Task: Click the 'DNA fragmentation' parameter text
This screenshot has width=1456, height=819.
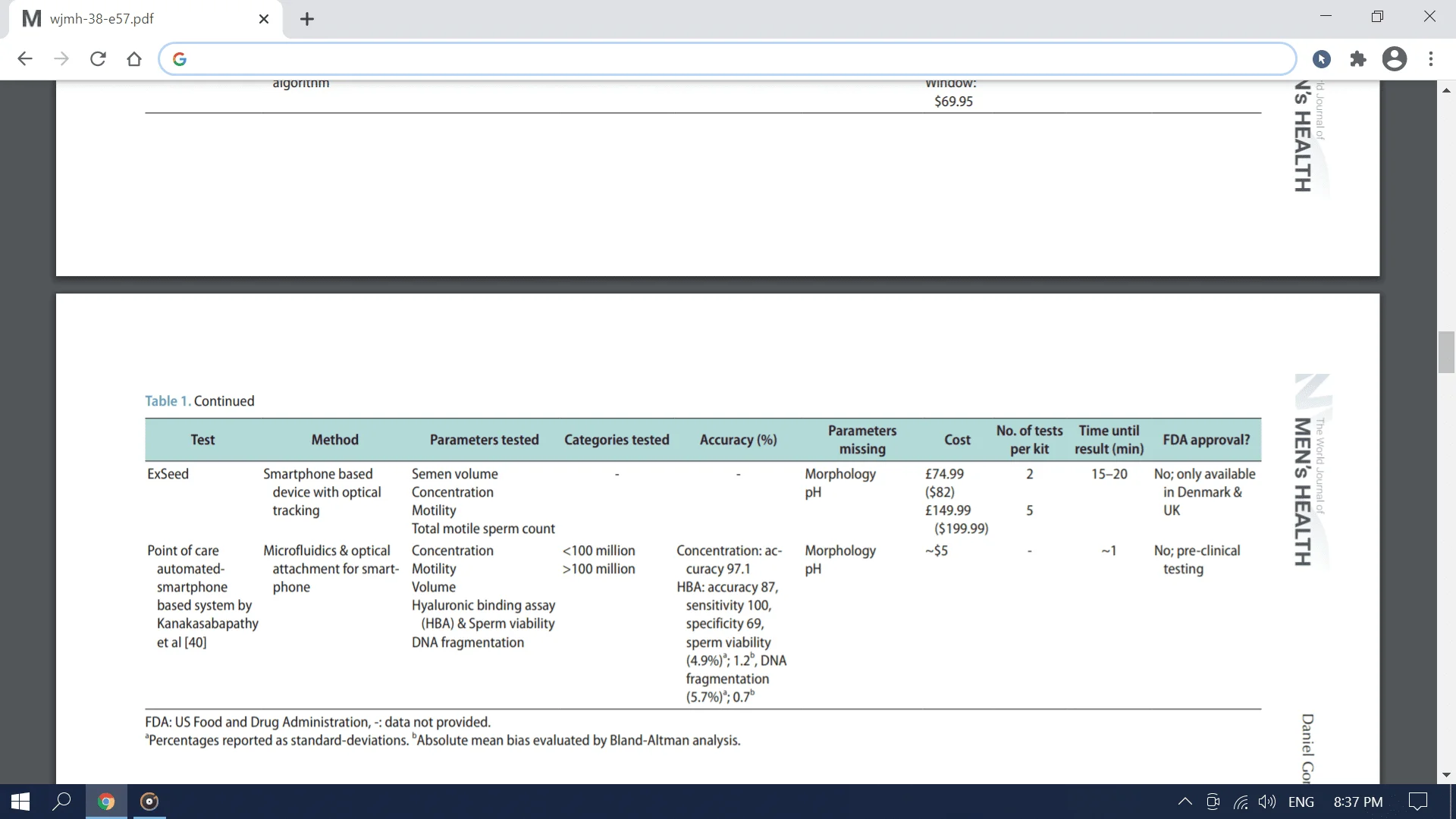Action: 467,642
